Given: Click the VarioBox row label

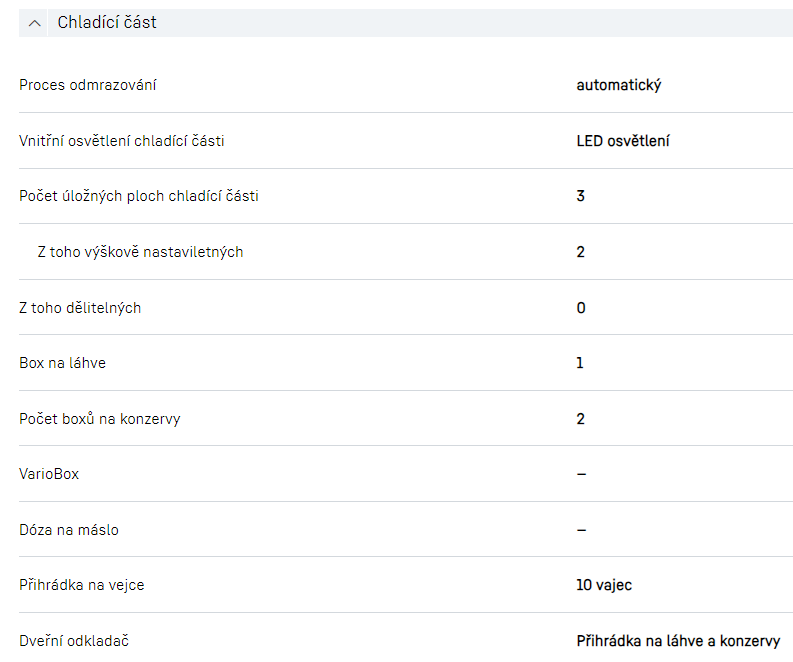Looking at the screenshot, I should [x=49, y=474].
